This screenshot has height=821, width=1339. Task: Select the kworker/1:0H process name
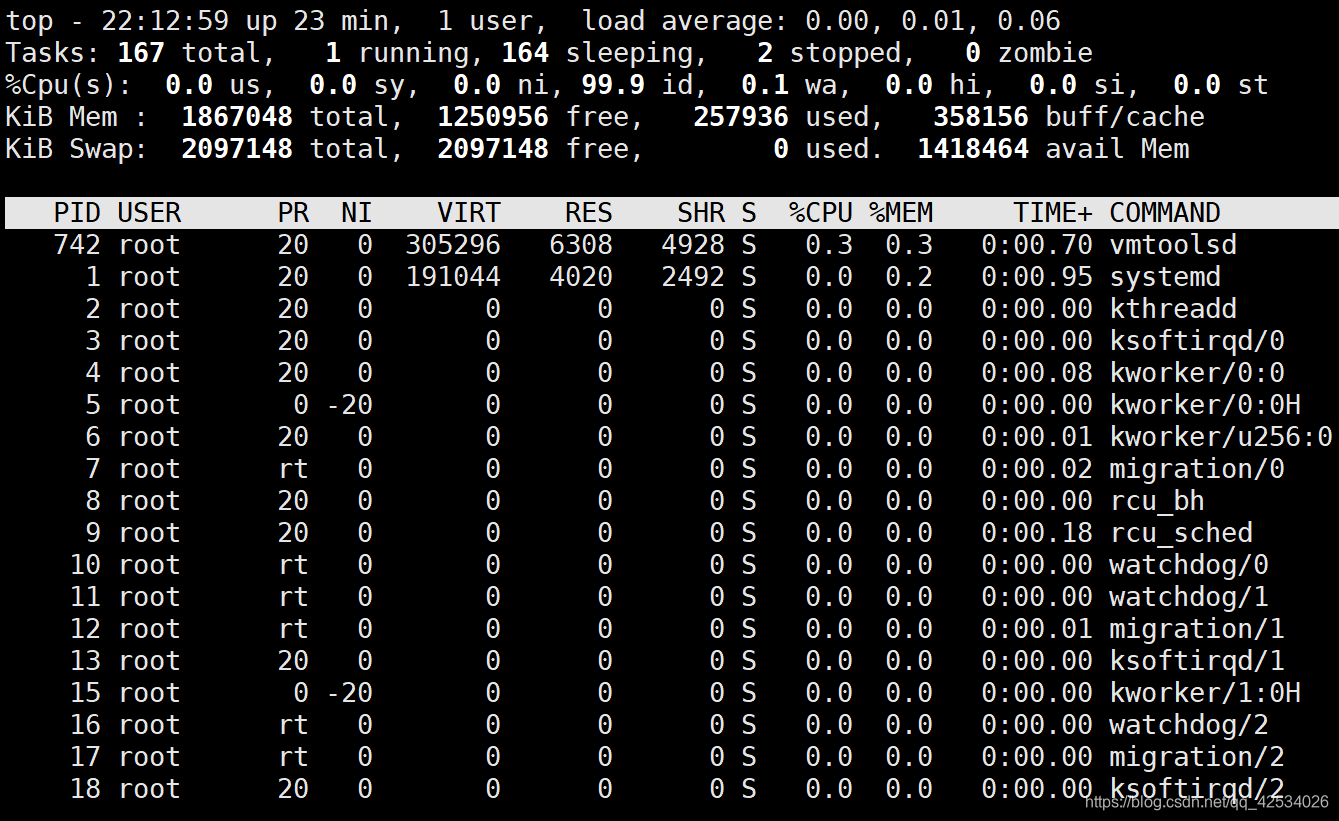(1205, 693)
